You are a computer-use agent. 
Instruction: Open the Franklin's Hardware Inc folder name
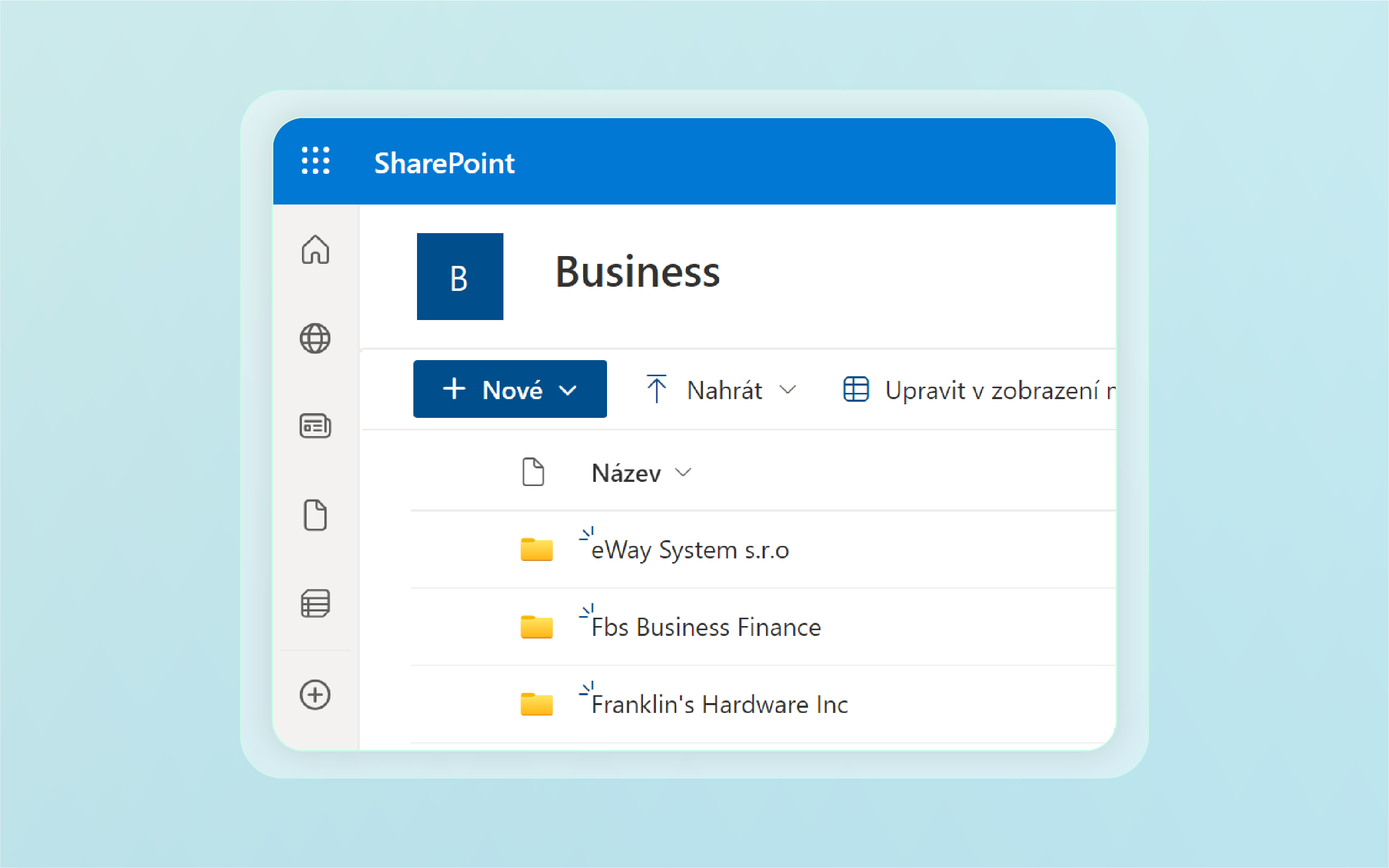tap(719, 705)
